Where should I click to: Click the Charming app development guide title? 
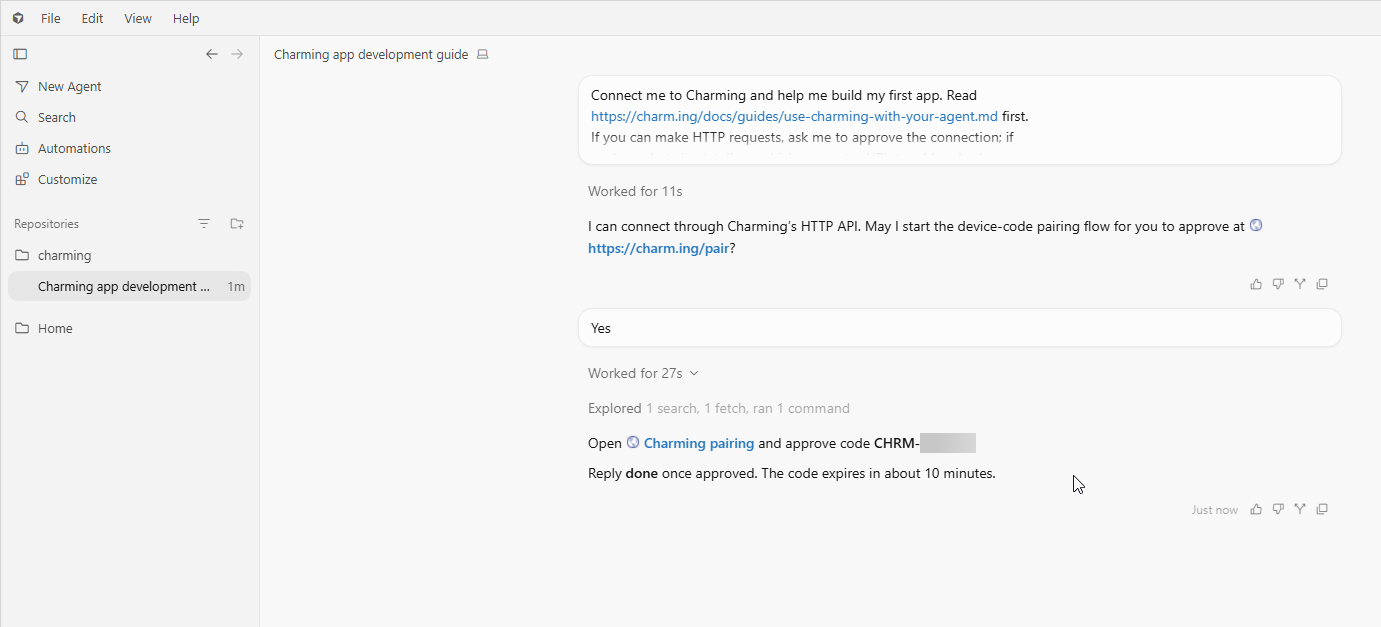click(371, 54)
